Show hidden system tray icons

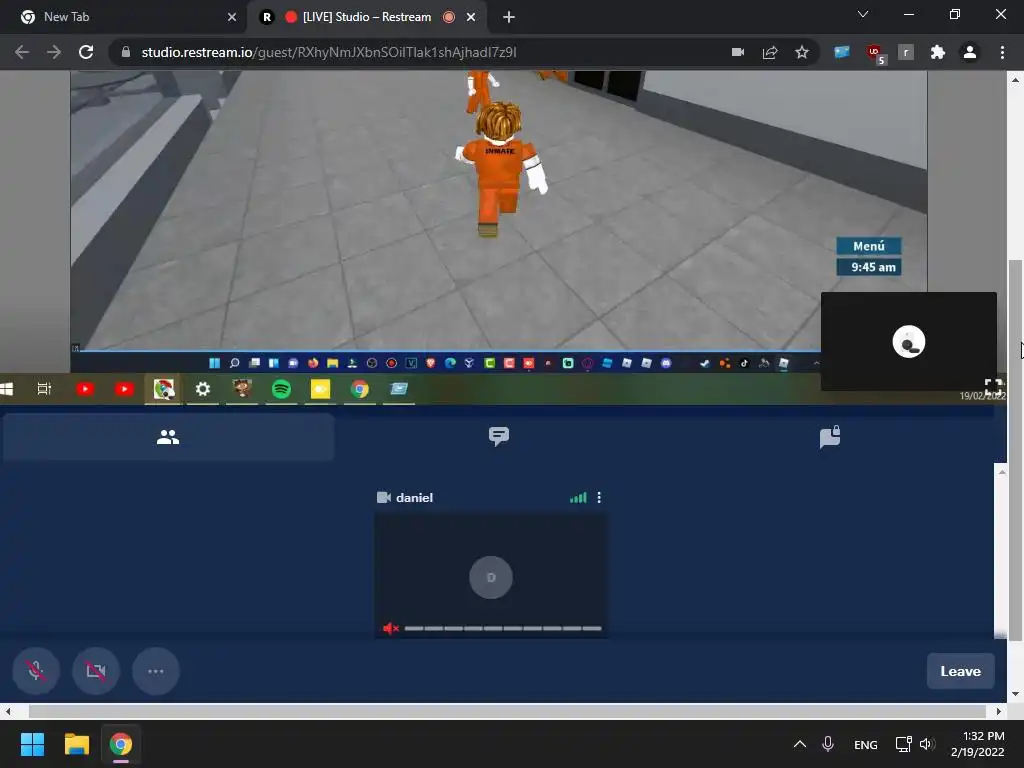pos(799,744)
